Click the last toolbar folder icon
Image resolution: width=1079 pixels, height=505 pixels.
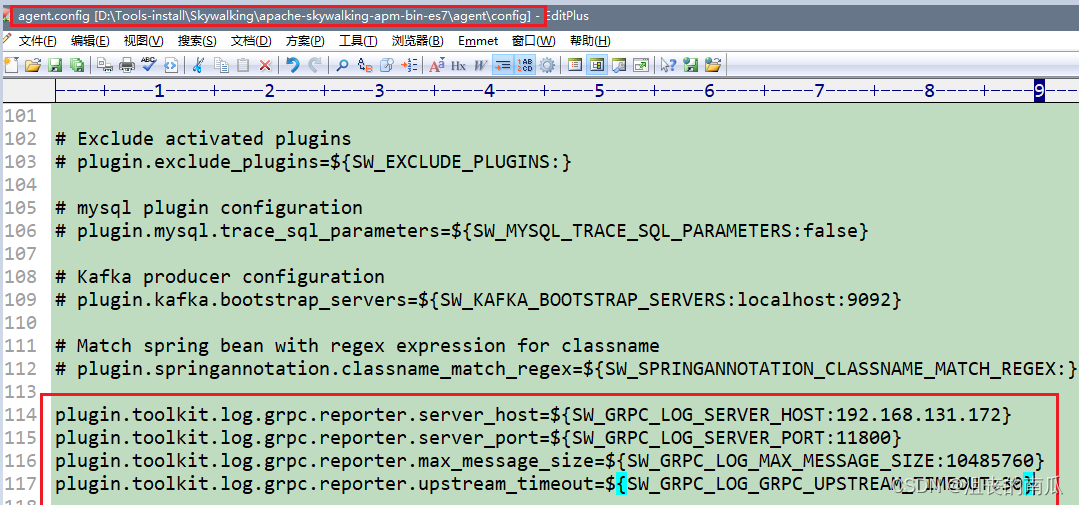point(712,65)
